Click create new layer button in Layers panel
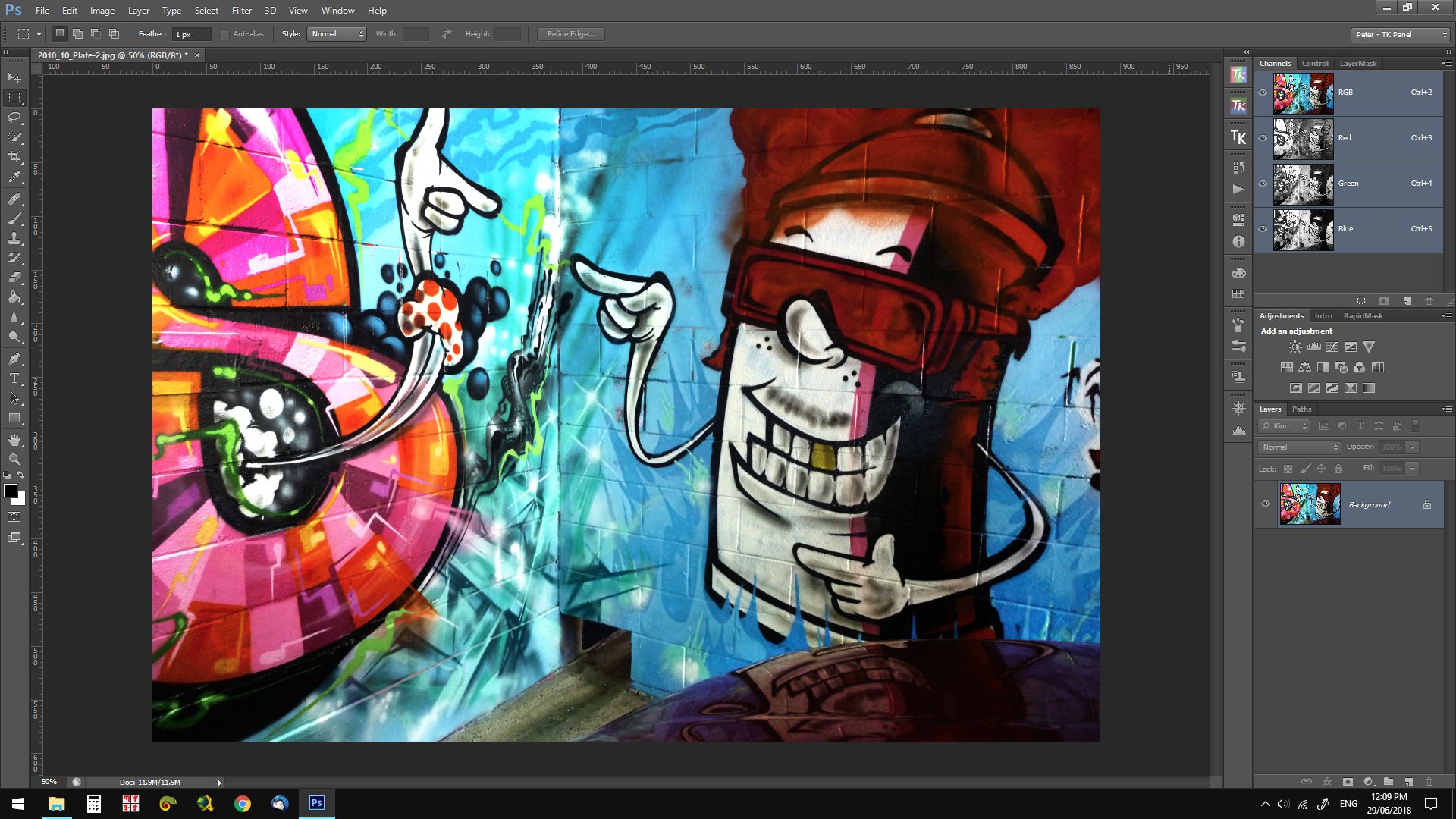Screen dimensions: 1456x819 (1409, 782)
